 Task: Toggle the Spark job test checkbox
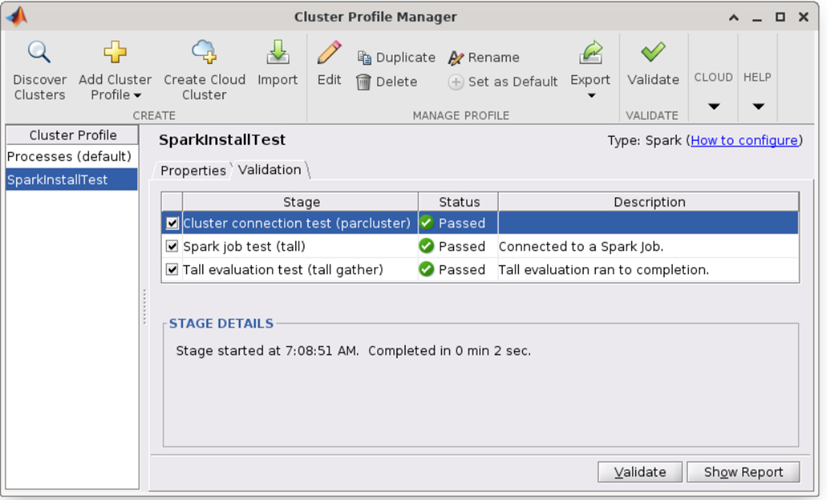tap(173, 246)
